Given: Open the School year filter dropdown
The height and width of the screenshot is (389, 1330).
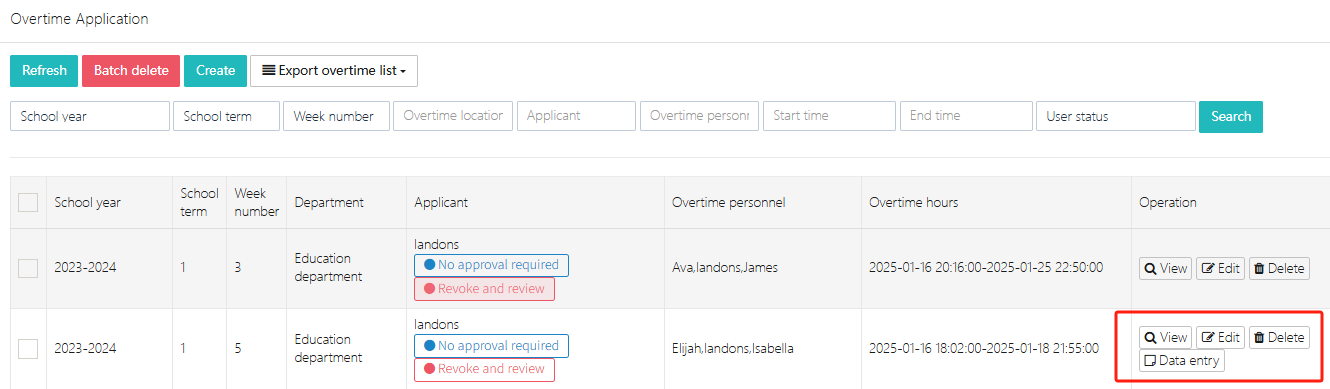Looking at the screenshot, I should click(90, 116).
